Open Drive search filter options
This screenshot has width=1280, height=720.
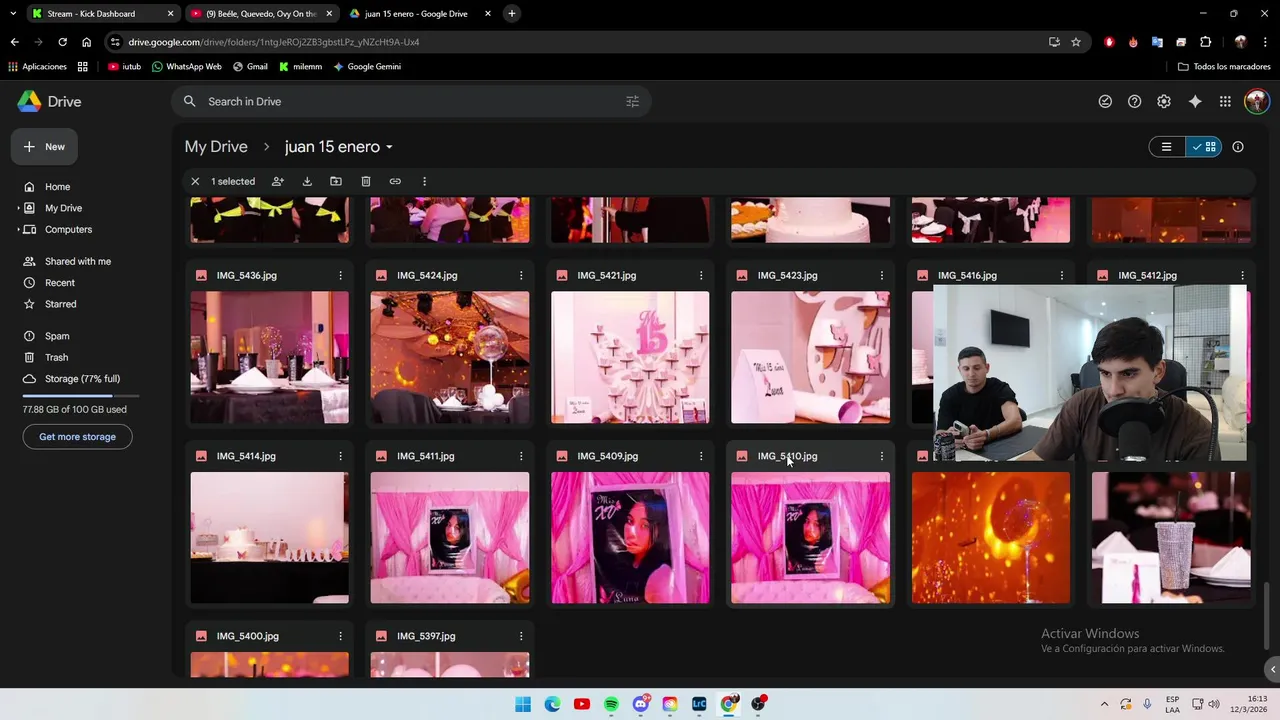[632, 101]
